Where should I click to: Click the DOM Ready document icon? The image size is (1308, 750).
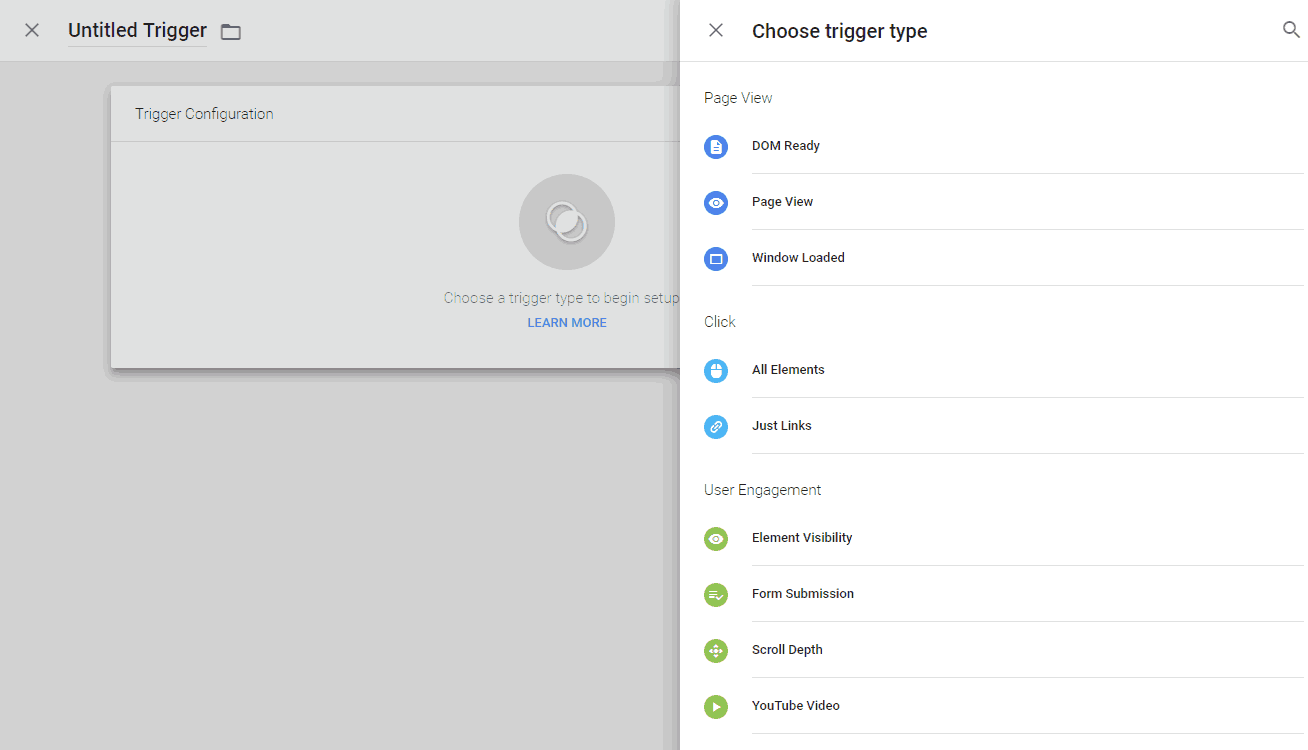coord(716,147)
